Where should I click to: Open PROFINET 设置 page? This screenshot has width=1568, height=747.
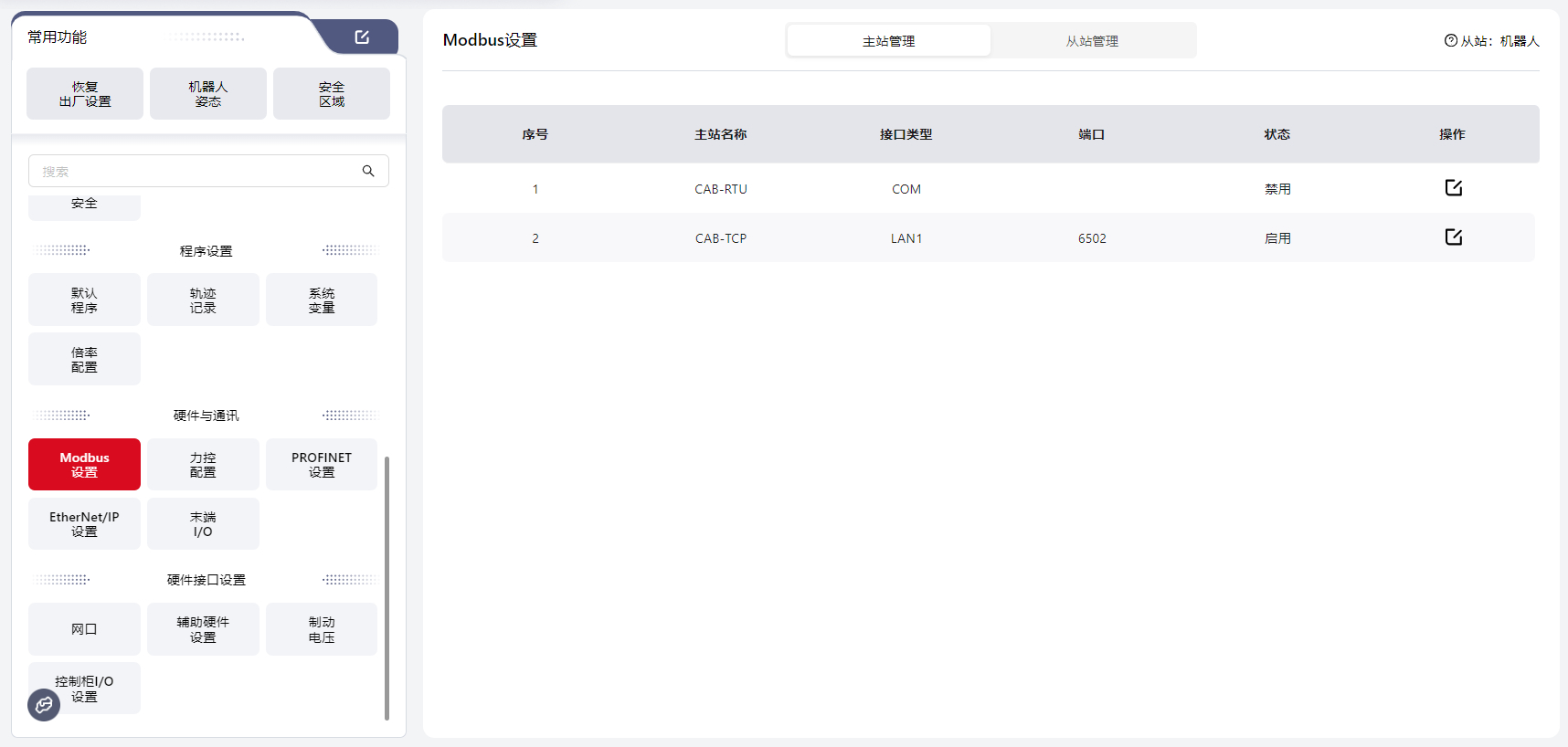[x=322, y=465]
